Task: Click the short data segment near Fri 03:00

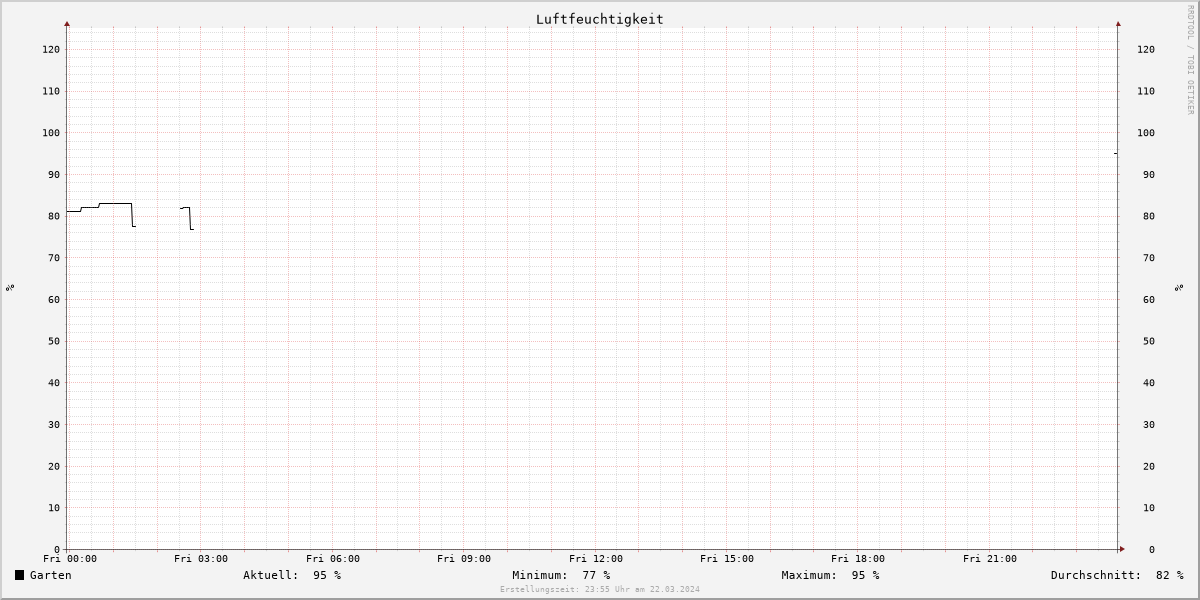Action: click(x=187, y=218)
